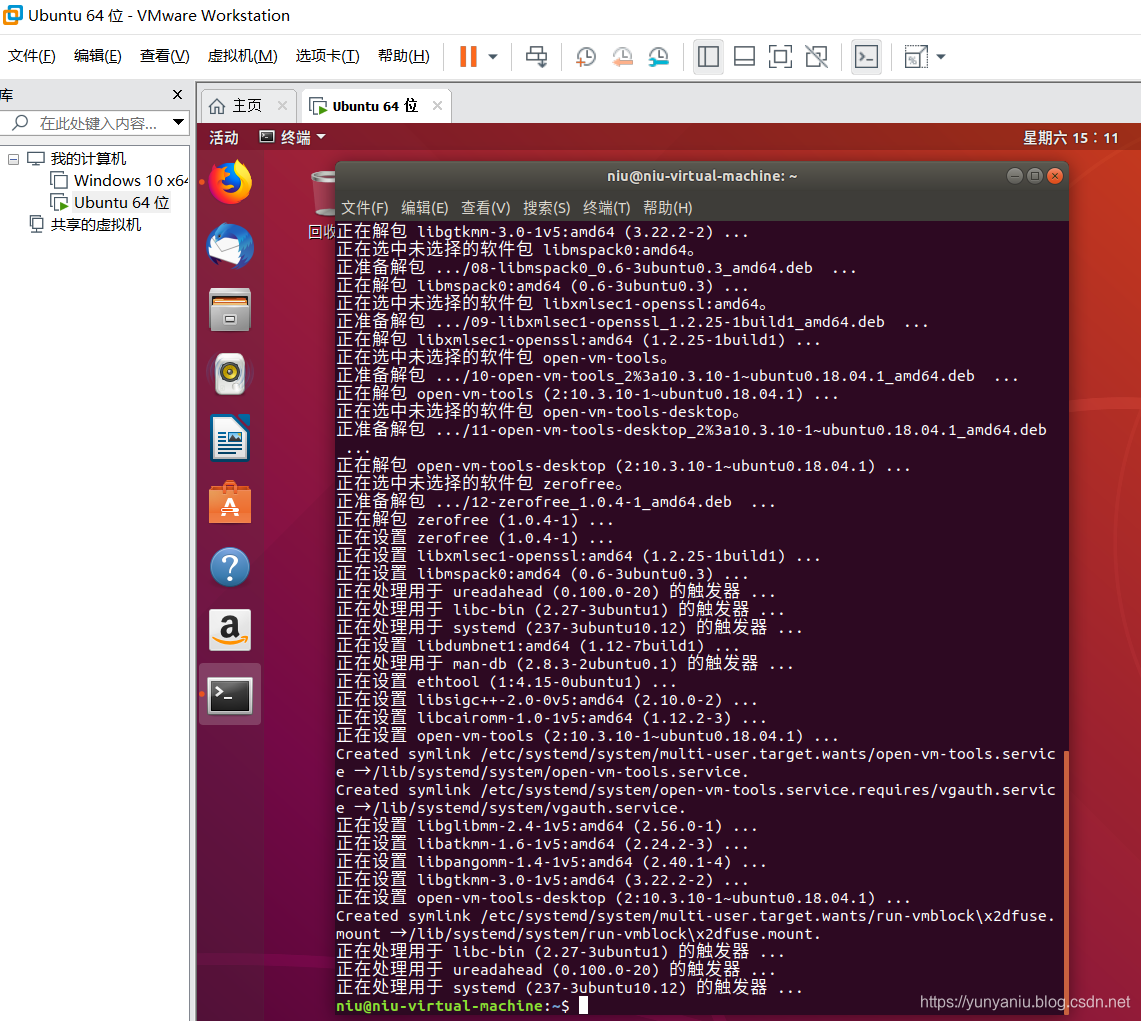Close the 主页 tab
The height and width of the screenshot is (1021, 1141).
pyautogui.click(x=282, y=106)
